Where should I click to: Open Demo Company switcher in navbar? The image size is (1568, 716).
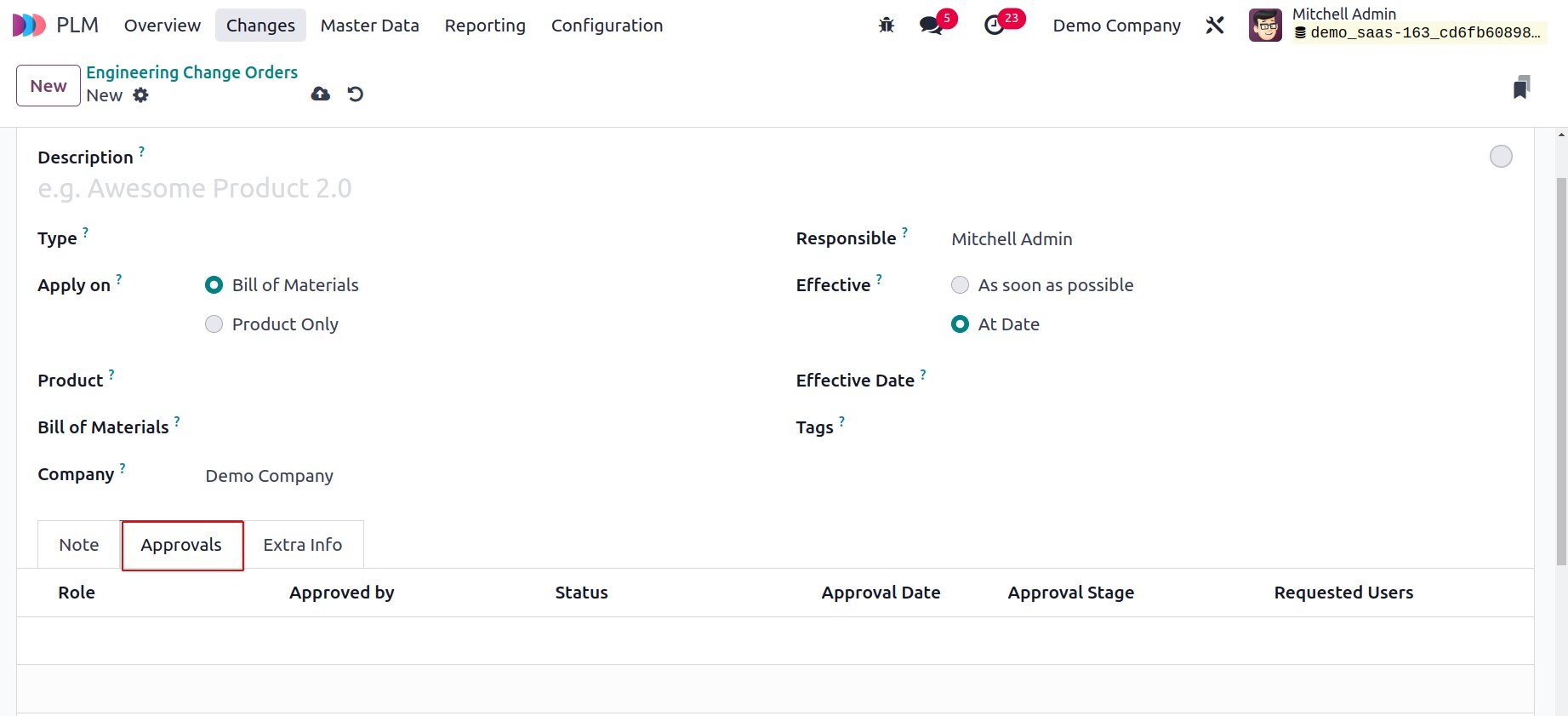tap(1116, 26)
